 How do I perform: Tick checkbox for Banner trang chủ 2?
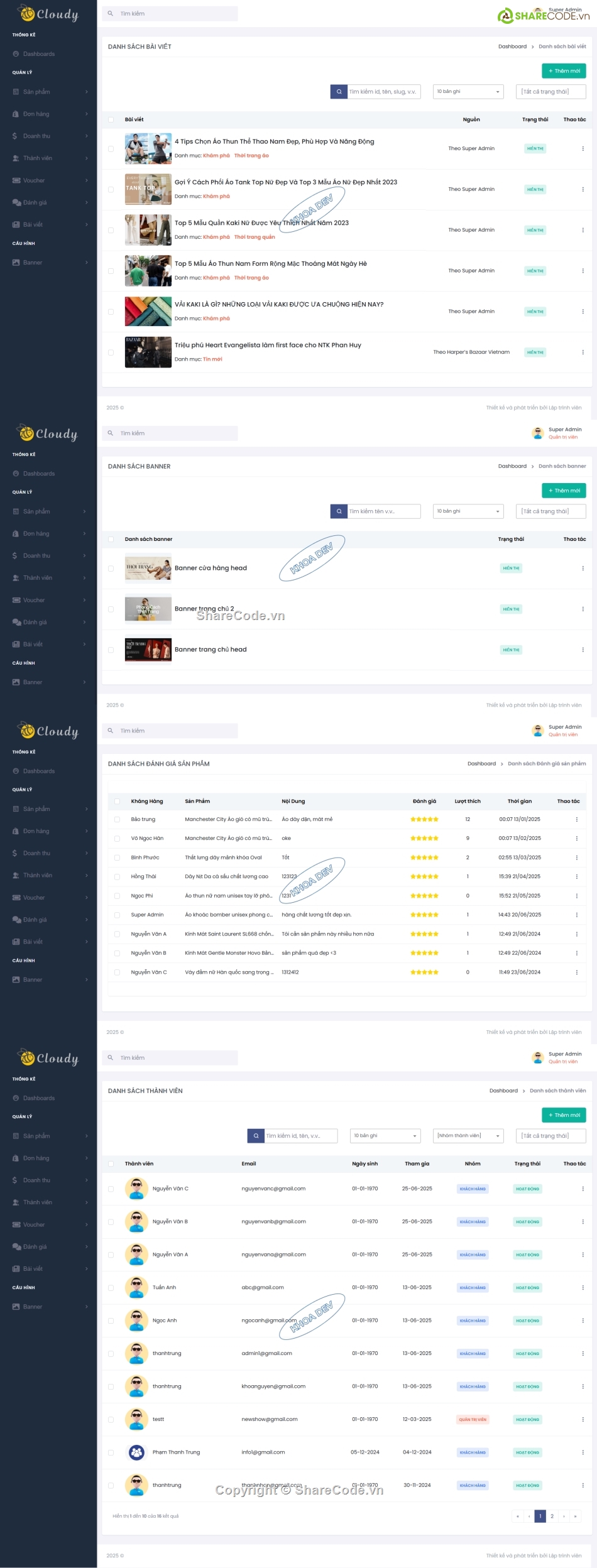(111, 609)
